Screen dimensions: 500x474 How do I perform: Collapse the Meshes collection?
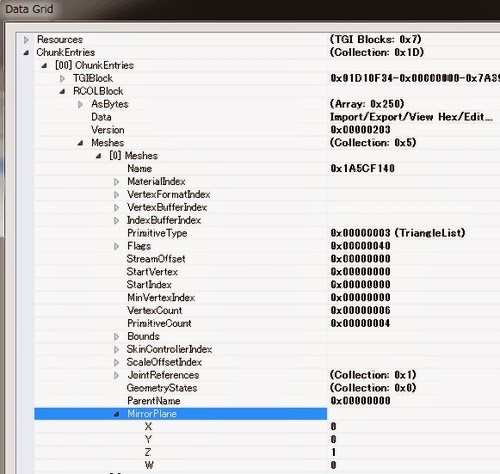(80, 143)
